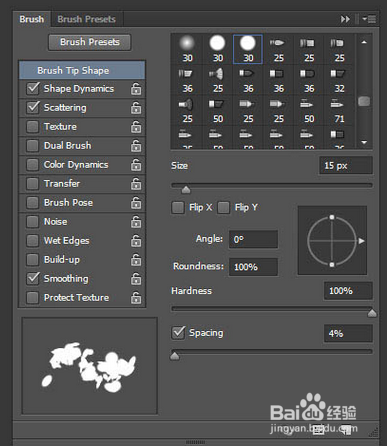Click the angle and roundness circle control
The width and height of the screenshot is (387, 446).
click(332, 241)
